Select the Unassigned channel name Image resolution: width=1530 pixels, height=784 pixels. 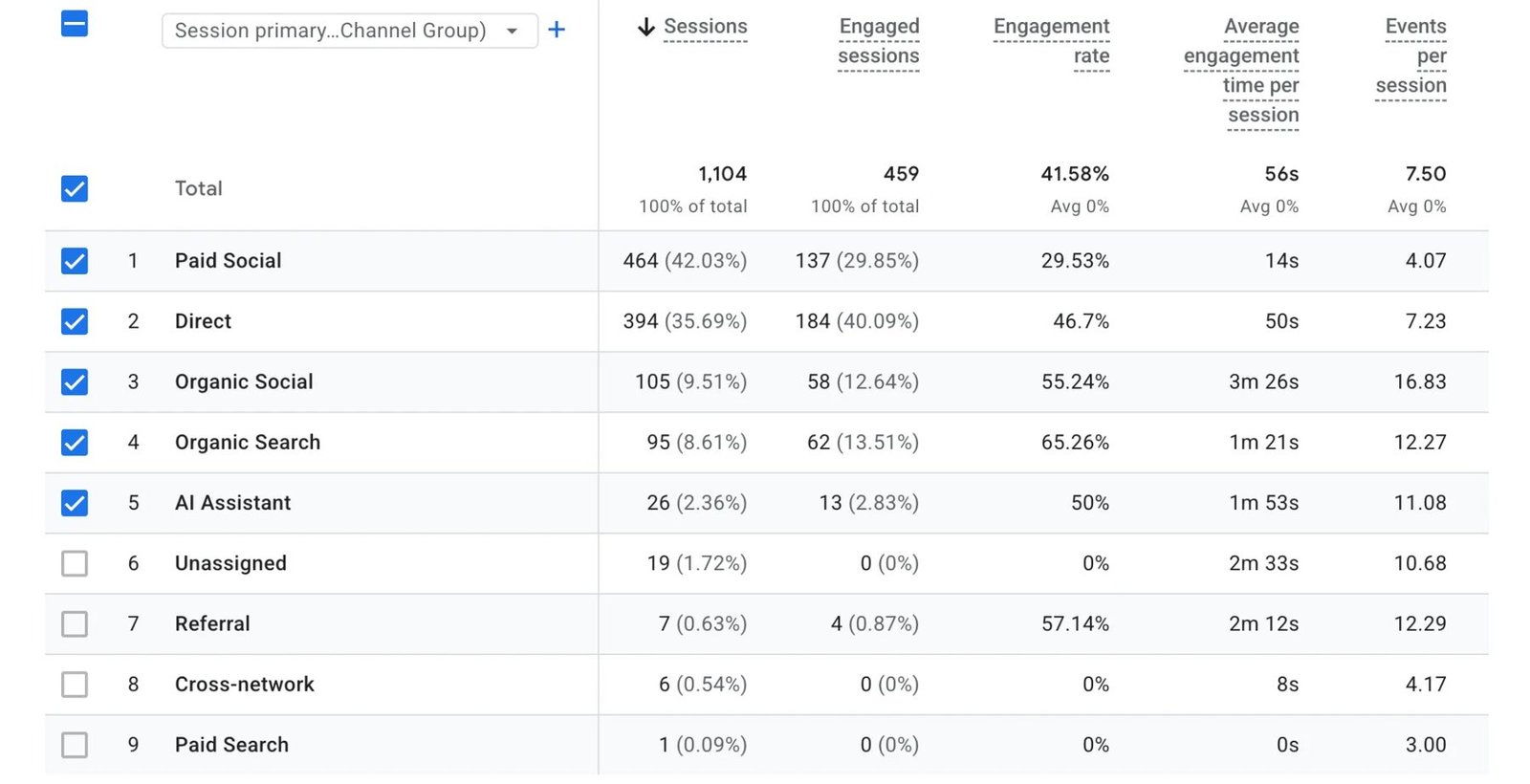[x=230, y=563]
